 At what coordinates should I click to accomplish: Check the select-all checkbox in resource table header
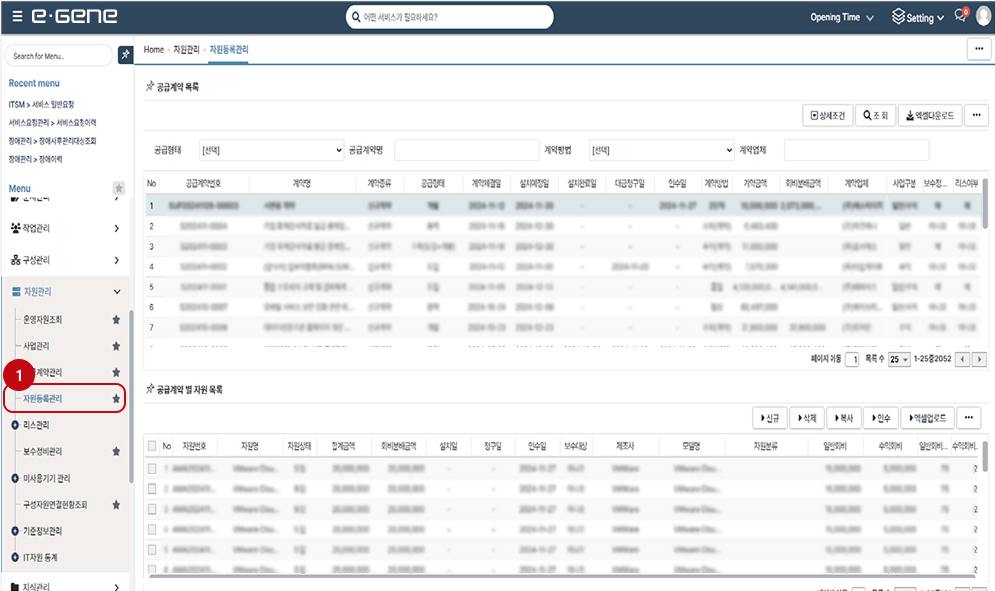pos(152,446)
